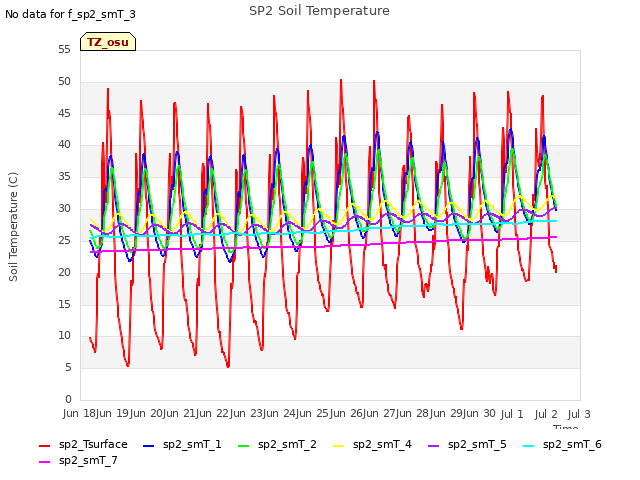Click the green sp2_smT_2 legend swatch
Screen dimensions: 640x480
[x=244, y=446]
